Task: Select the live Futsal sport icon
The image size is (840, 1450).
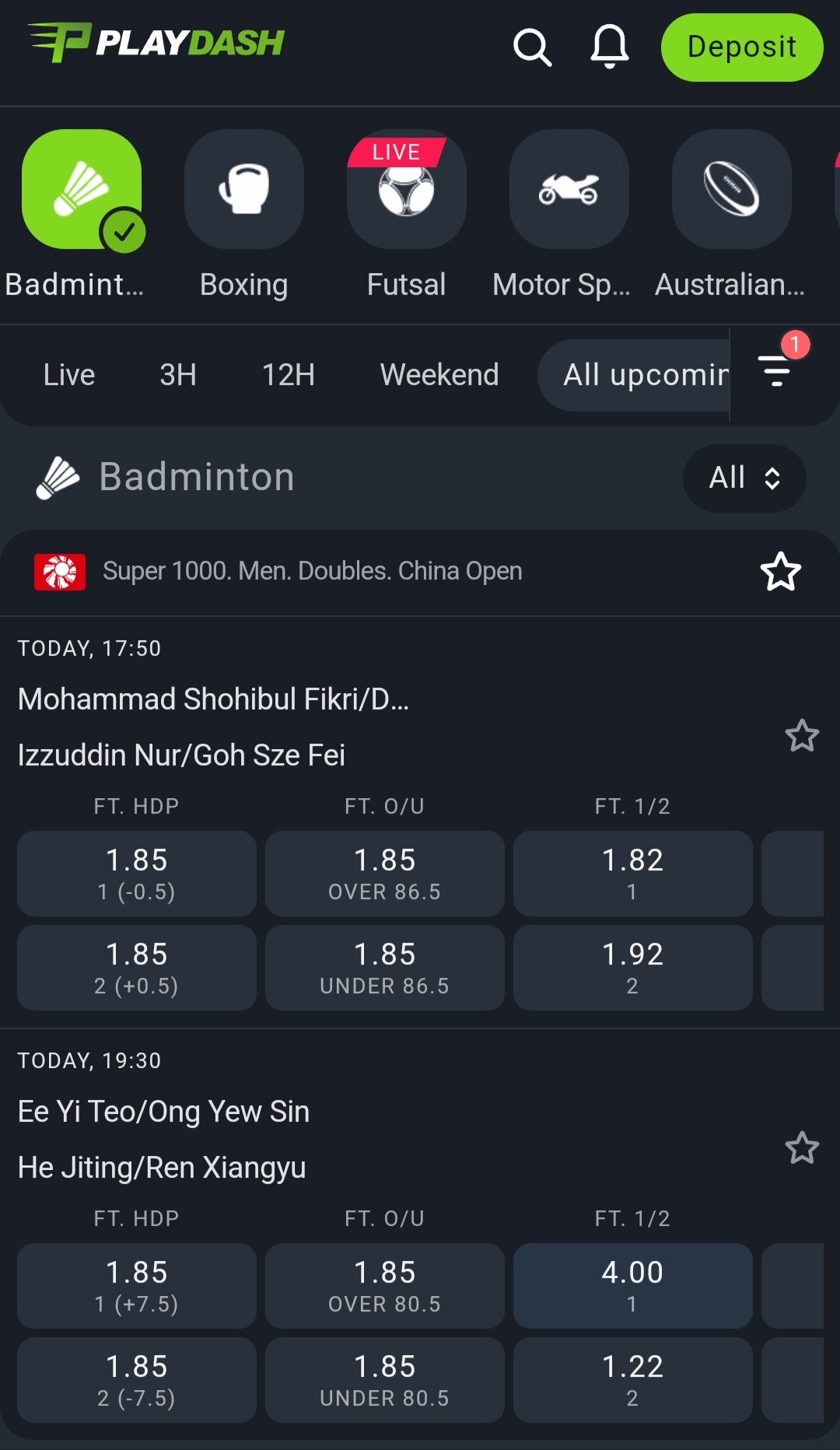Action: point(406,189)
